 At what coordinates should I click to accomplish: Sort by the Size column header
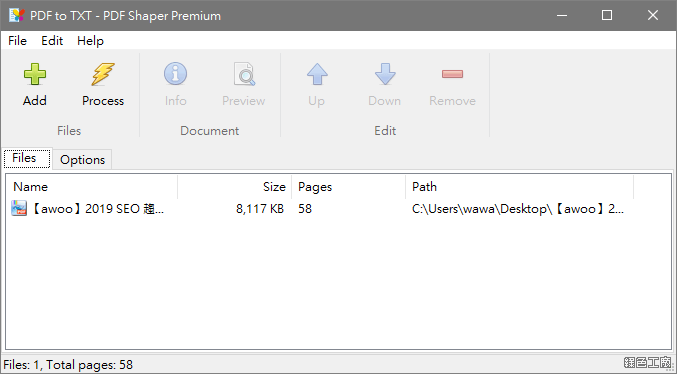[235, 187]
